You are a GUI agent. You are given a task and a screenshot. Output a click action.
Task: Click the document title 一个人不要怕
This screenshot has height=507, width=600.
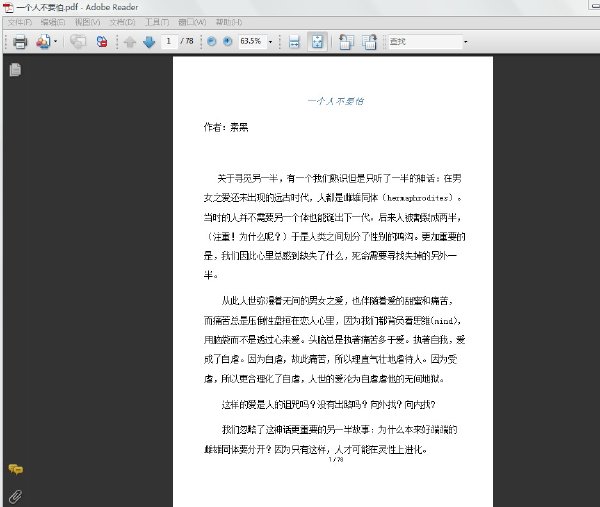coord(336,101)
